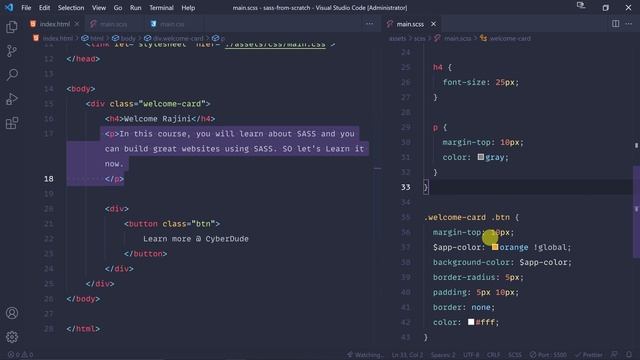Click body element in the breadcrumb
This screenshot has width=640, height=360.
[128, 38]
